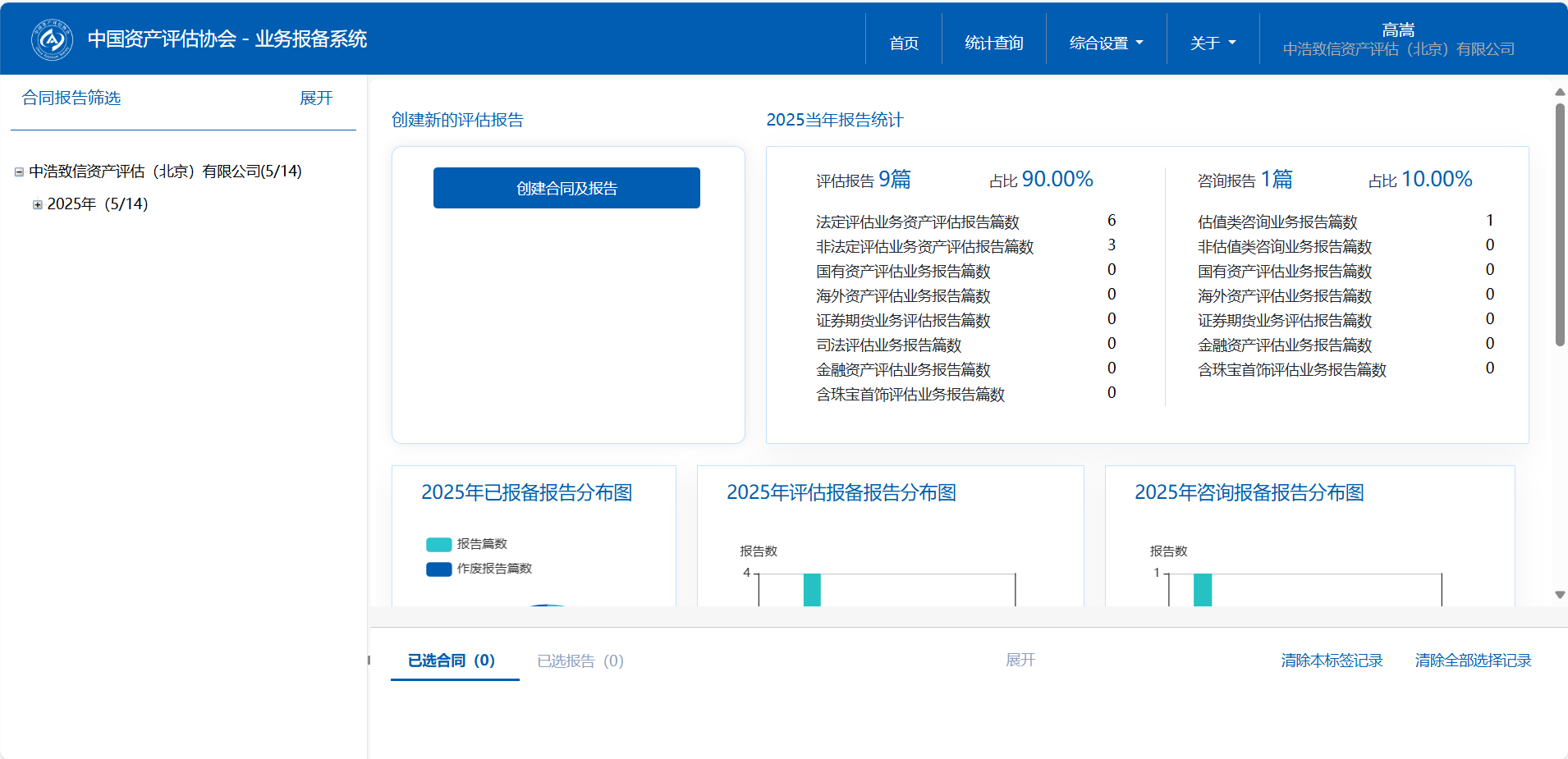Image resolution: width=1568 pixels, height=759 pixels.
Task: Toggle the 作废报告篇数 legend swatch
Action: click(439, 569)
